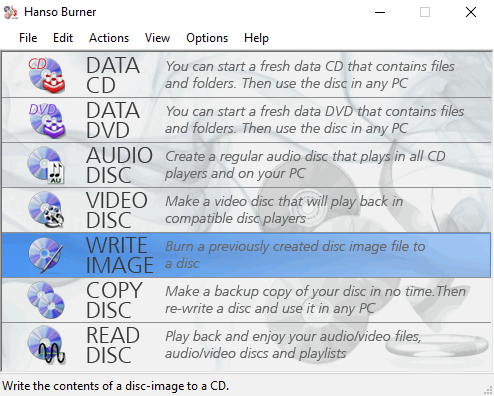
Task: Select the VIDEO DISC label
Action: [x=117, y=210]
